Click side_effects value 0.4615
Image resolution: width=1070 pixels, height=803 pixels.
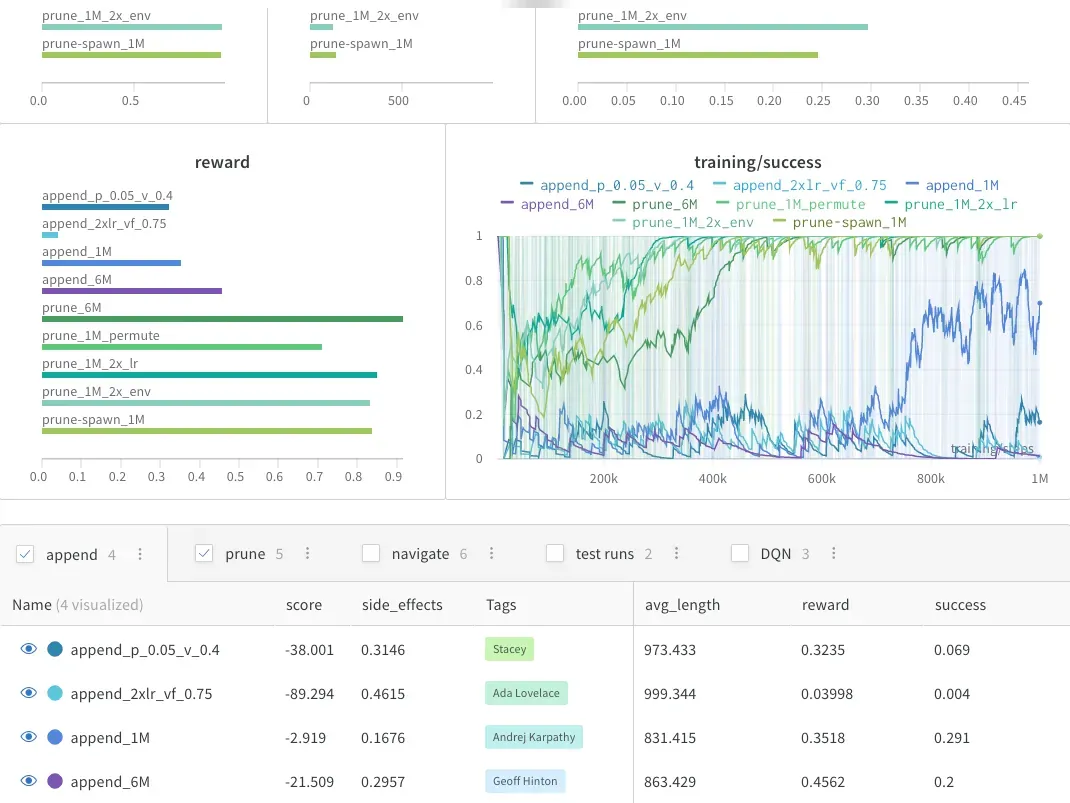(383, 694)
